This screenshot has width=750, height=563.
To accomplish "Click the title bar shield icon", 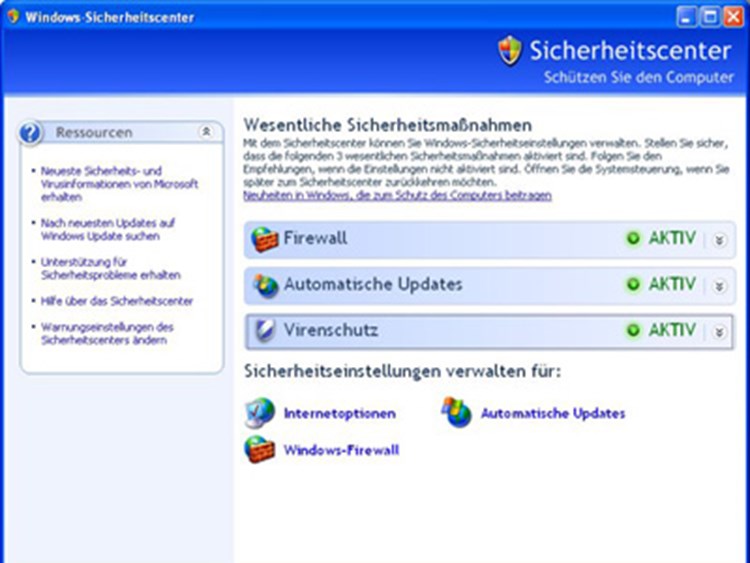I will [13, 17].
